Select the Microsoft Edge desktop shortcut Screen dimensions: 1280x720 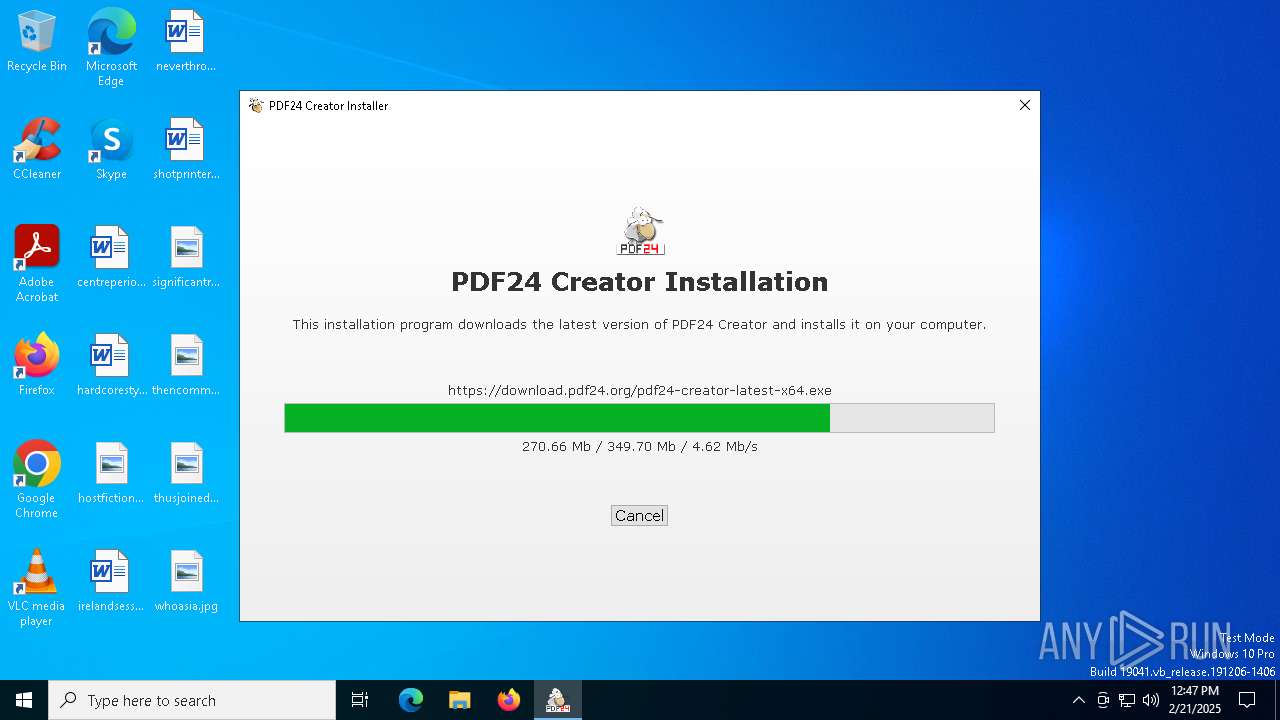[x=111, y=48]
